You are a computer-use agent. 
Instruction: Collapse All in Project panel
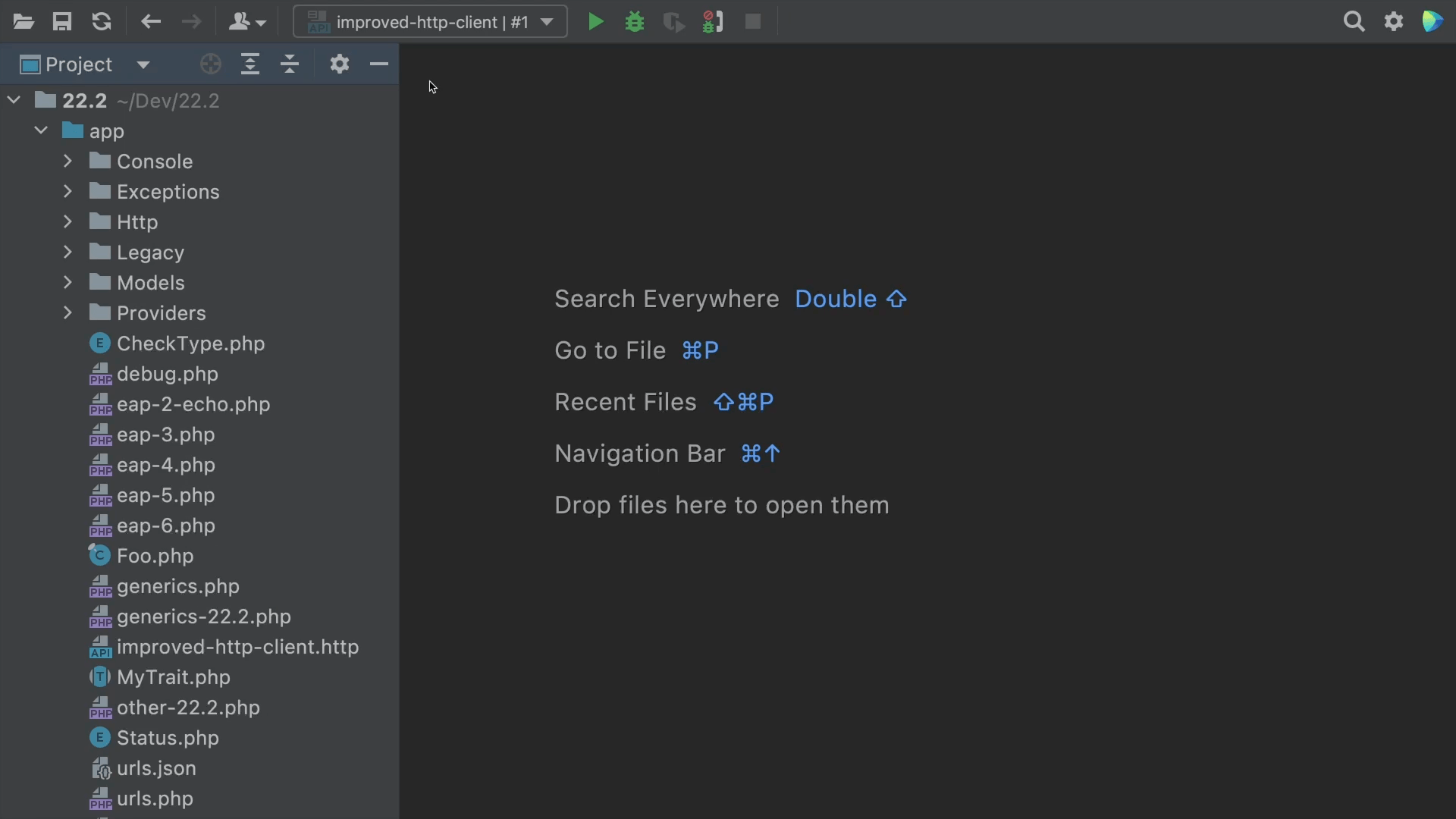(x=290, y=64)
